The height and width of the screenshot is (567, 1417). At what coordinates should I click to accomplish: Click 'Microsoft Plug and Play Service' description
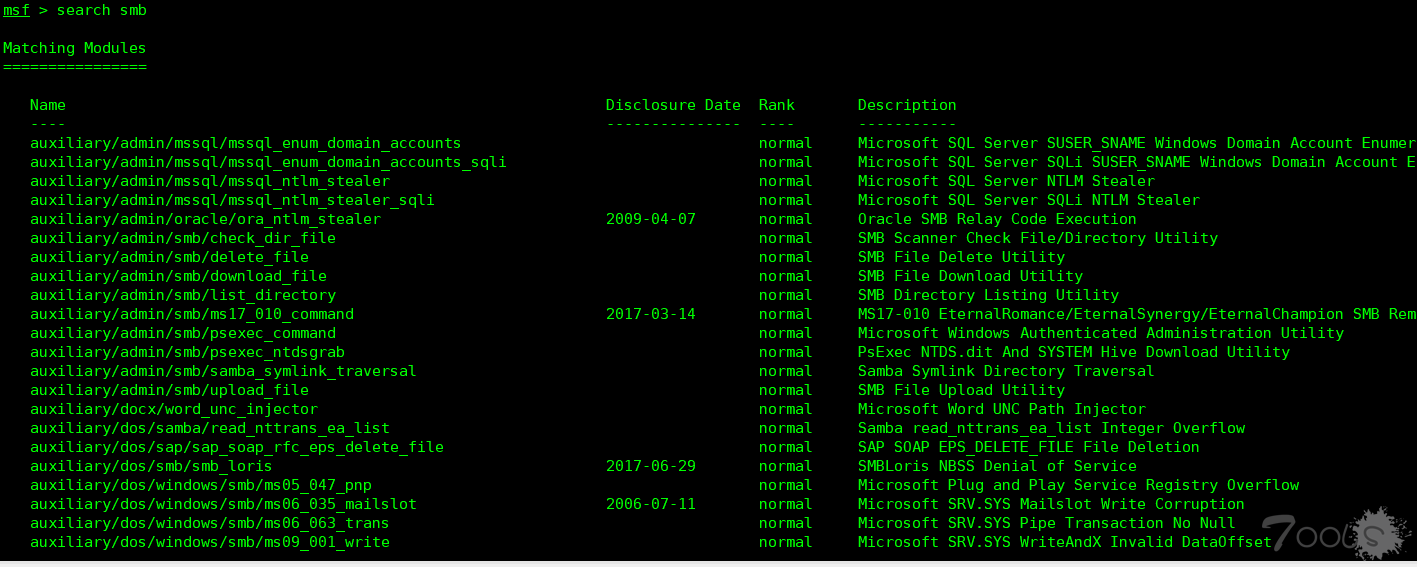coord(1078,485)
